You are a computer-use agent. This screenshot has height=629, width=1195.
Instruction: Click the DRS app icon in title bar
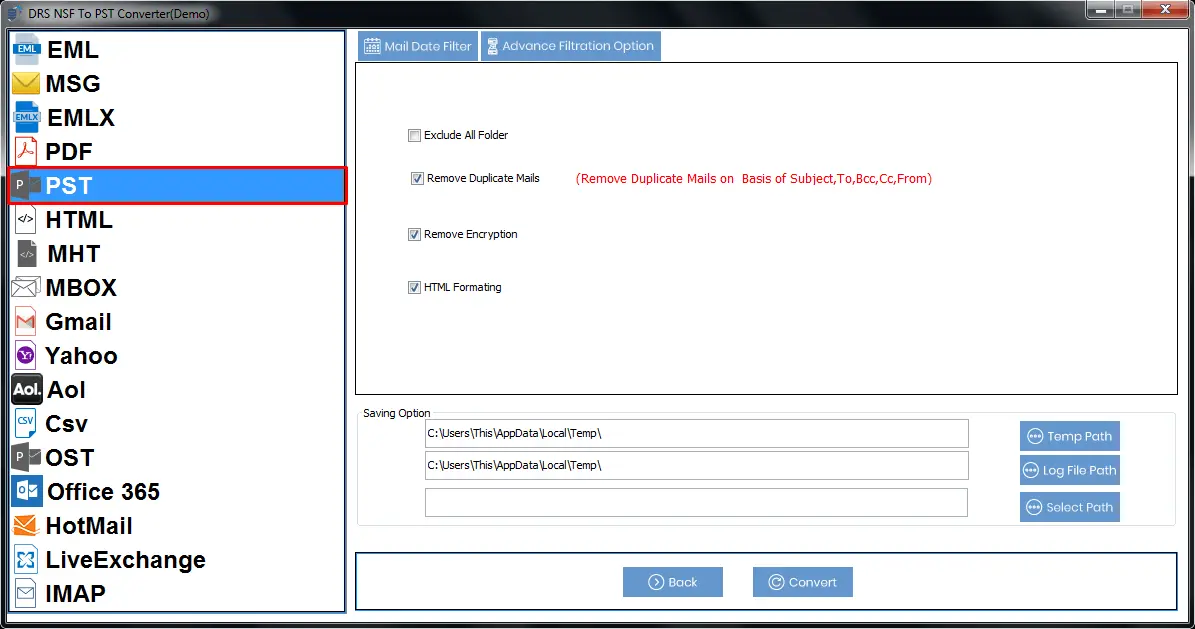click(x=14, y=13)
